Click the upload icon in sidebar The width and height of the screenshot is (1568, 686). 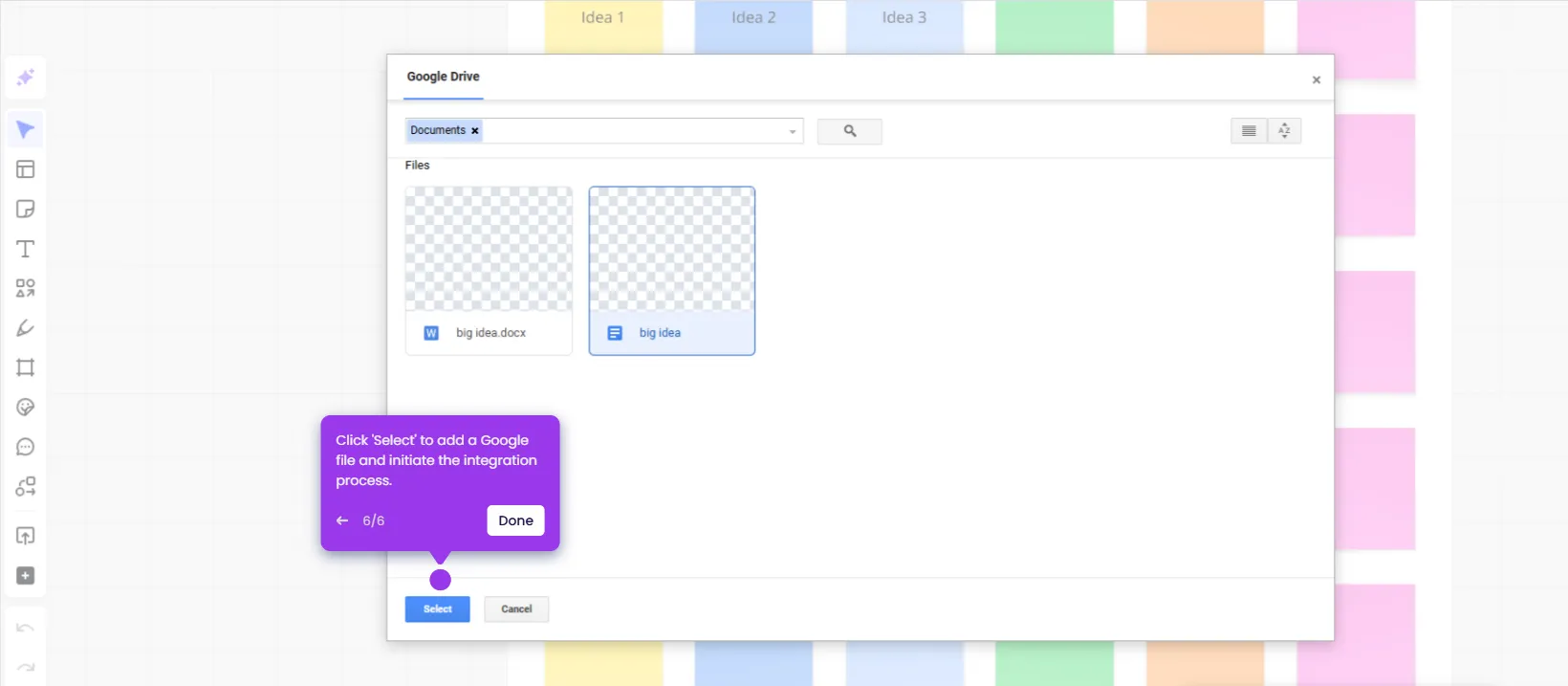click(x=26, y=536)
